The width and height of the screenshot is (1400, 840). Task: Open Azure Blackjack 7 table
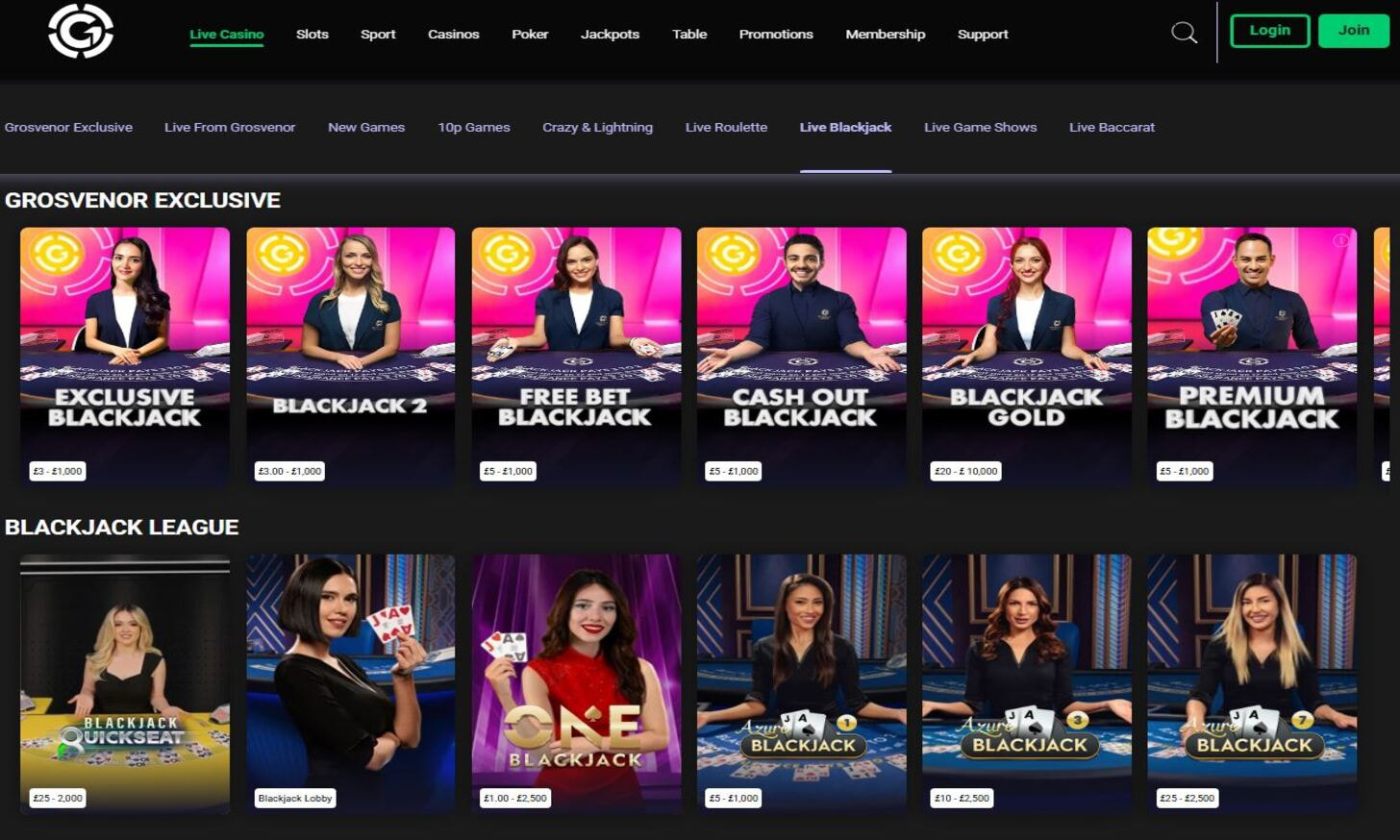1251,682
